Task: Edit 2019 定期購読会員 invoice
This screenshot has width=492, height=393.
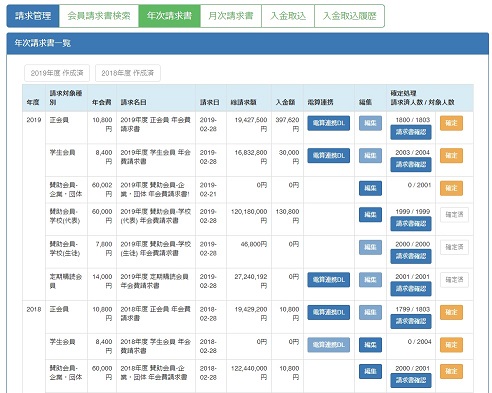Action: (370, 280)
